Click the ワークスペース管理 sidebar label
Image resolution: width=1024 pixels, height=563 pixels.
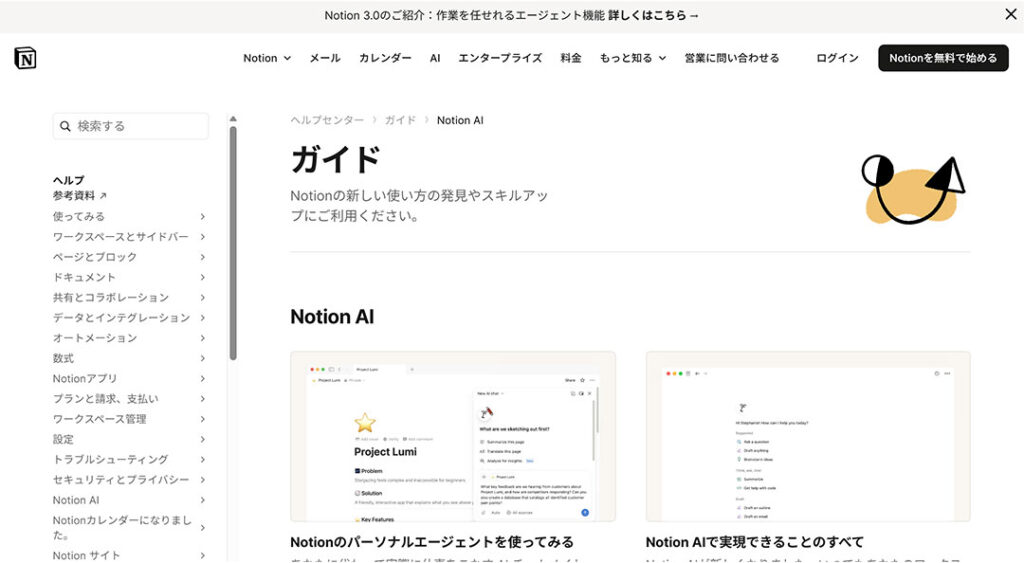pyautogui.click(x=99, y=419)
